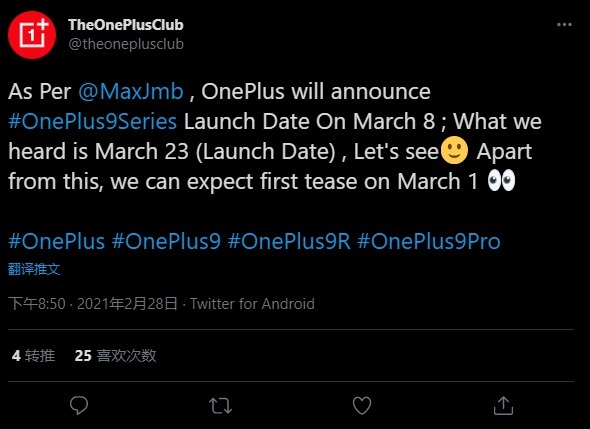Click the 翻译推文 translate tweet link
Screen dimensions: 590x429
[x=34, y=269]
